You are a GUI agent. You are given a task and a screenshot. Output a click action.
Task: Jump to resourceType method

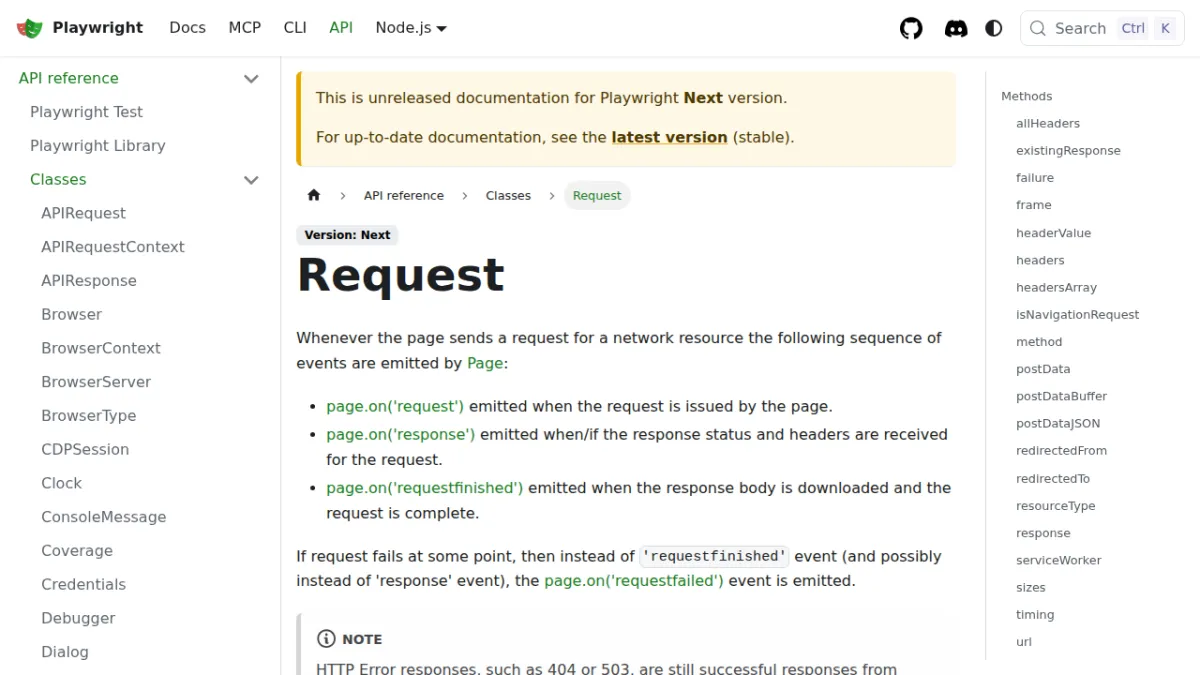click(x=1056, y=506)
